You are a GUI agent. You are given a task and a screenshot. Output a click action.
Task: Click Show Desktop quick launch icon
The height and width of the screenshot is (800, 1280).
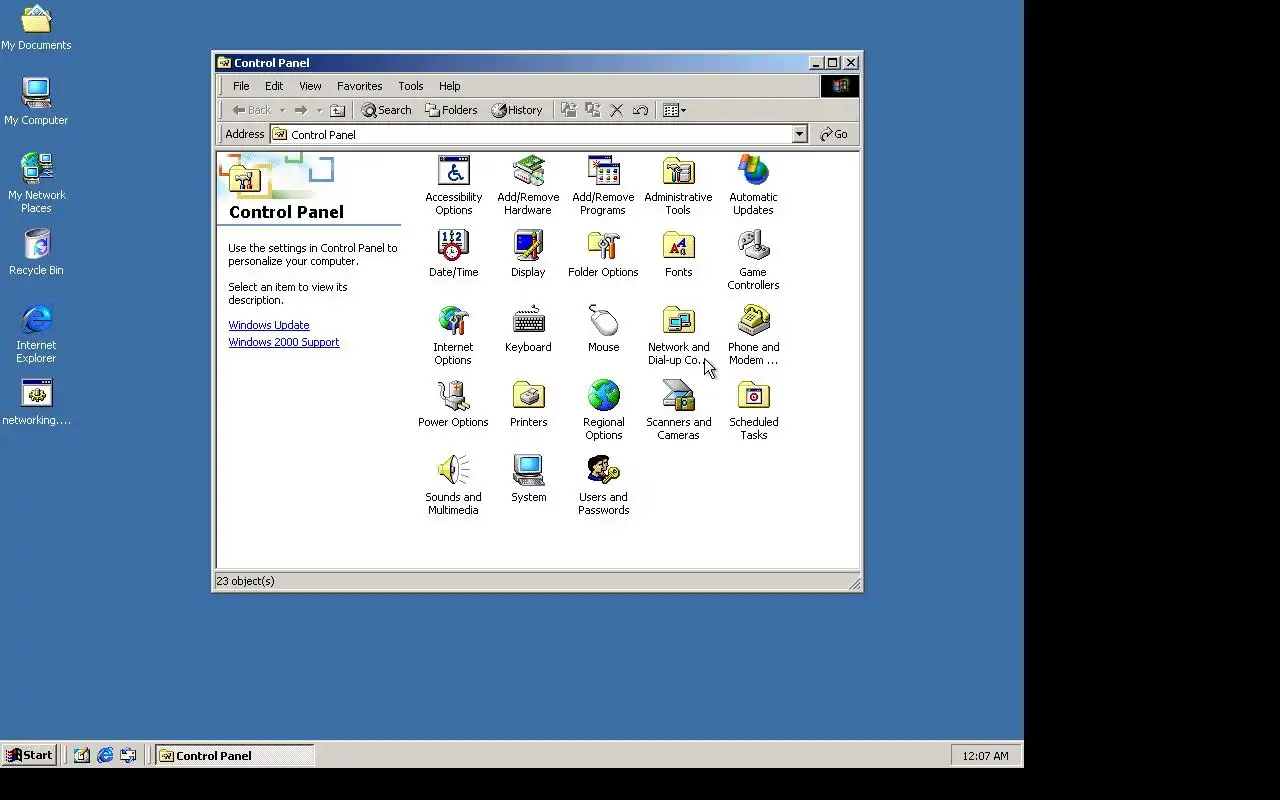coord(82,755)
